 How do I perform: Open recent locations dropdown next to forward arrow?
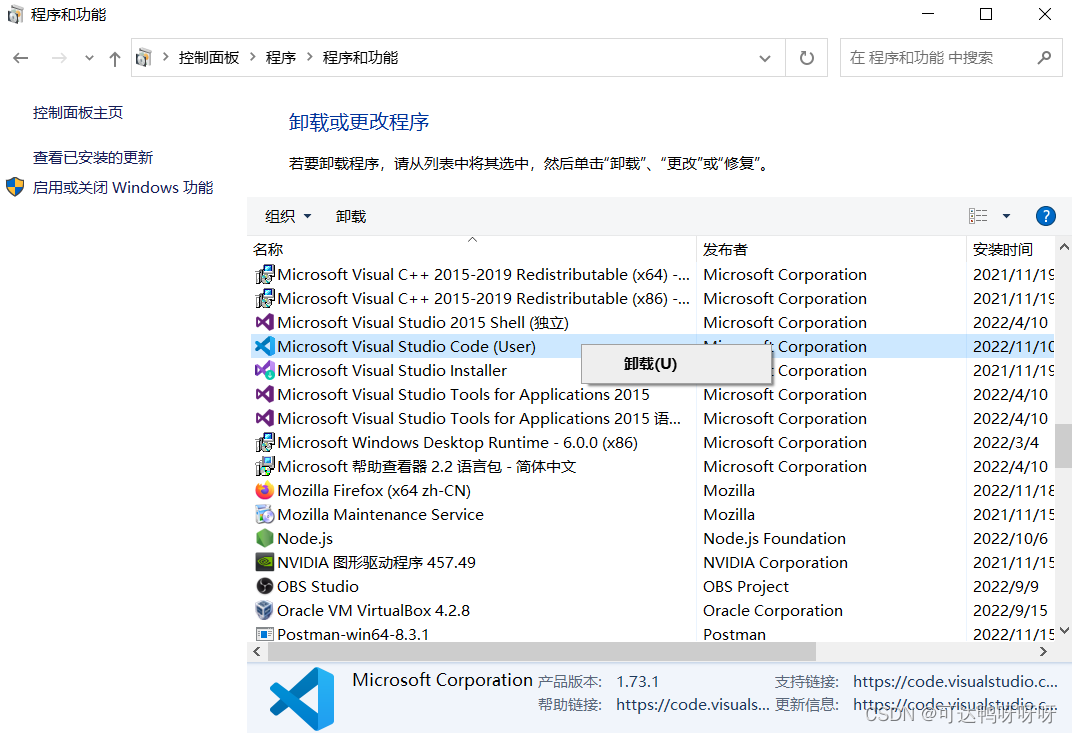[90, 58]
